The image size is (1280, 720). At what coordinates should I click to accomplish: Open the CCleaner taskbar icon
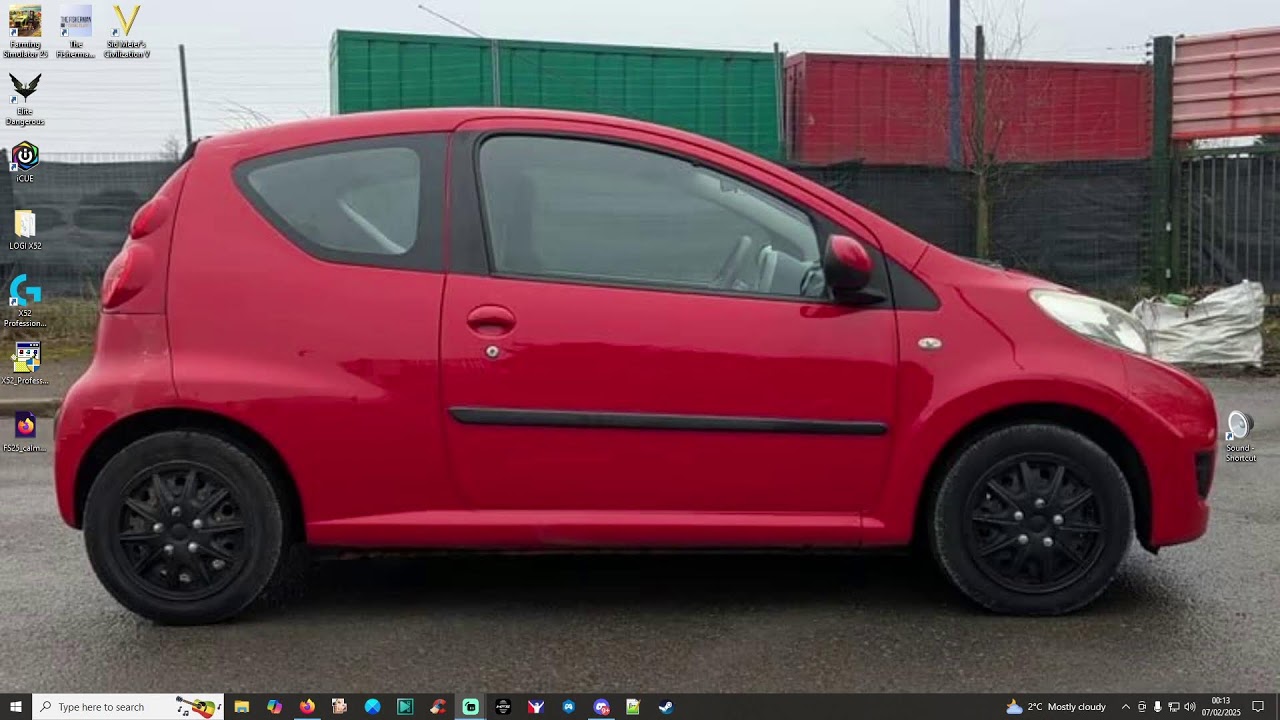click(438, 707)
